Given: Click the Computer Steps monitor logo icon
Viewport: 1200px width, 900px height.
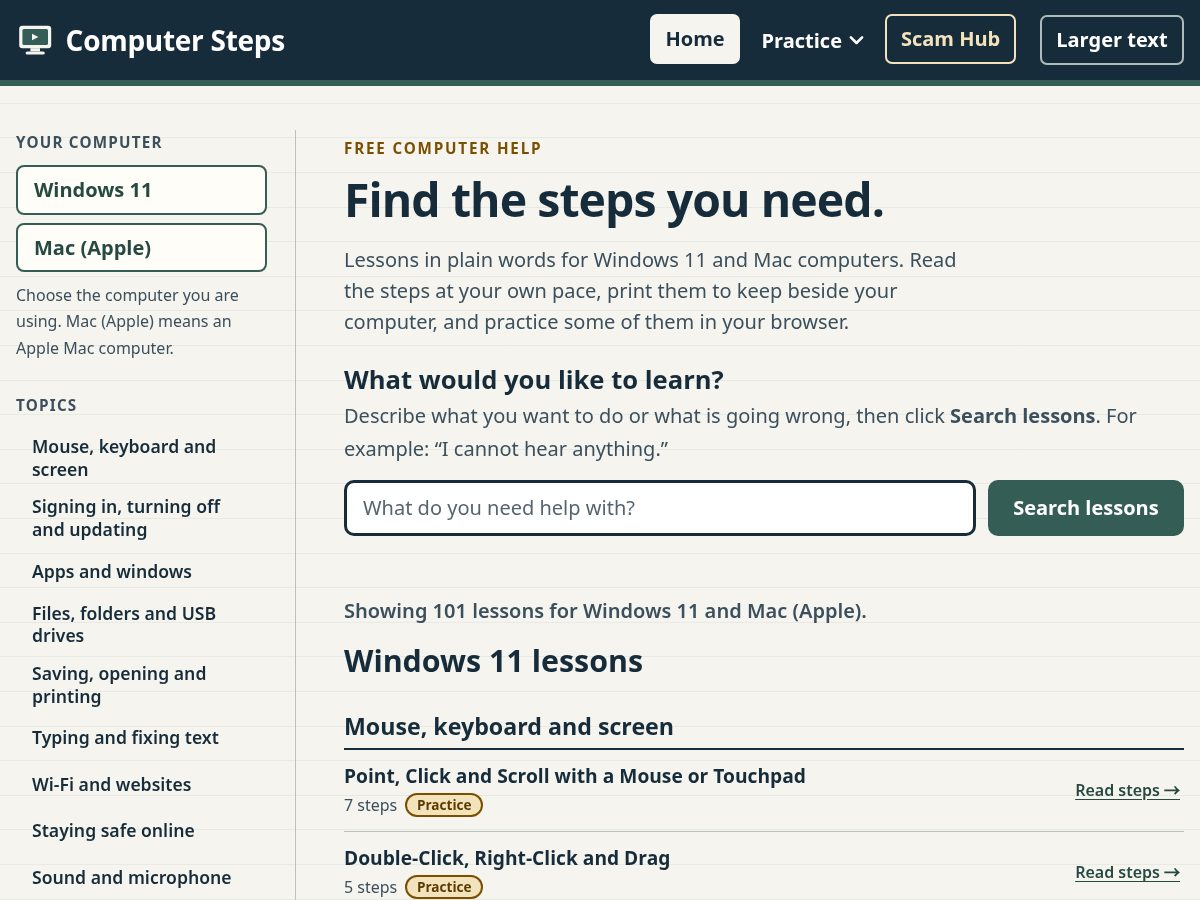Looking at the screenshot, I should 35,40.
